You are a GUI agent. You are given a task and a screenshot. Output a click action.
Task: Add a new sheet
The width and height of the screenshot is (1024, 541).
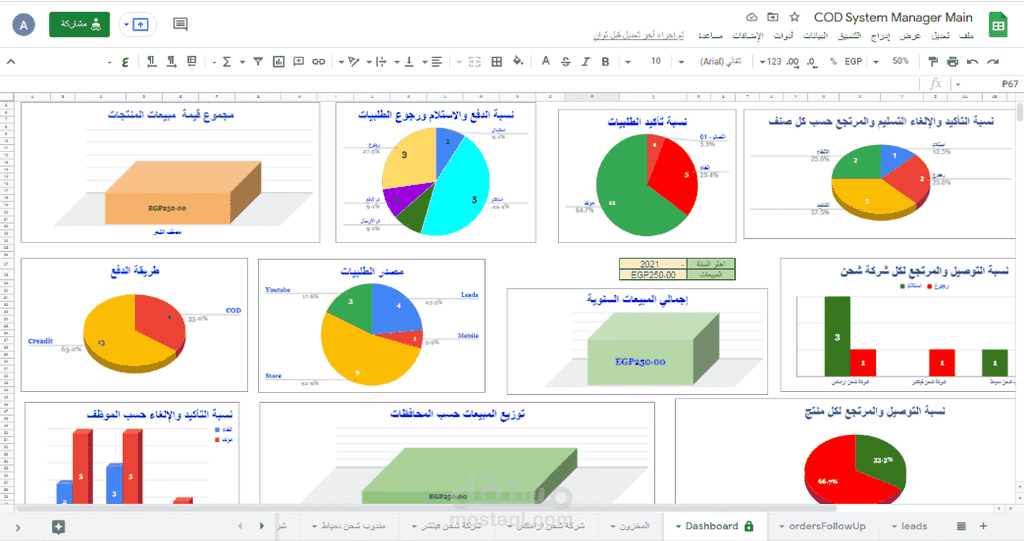(x=983, y=526)
